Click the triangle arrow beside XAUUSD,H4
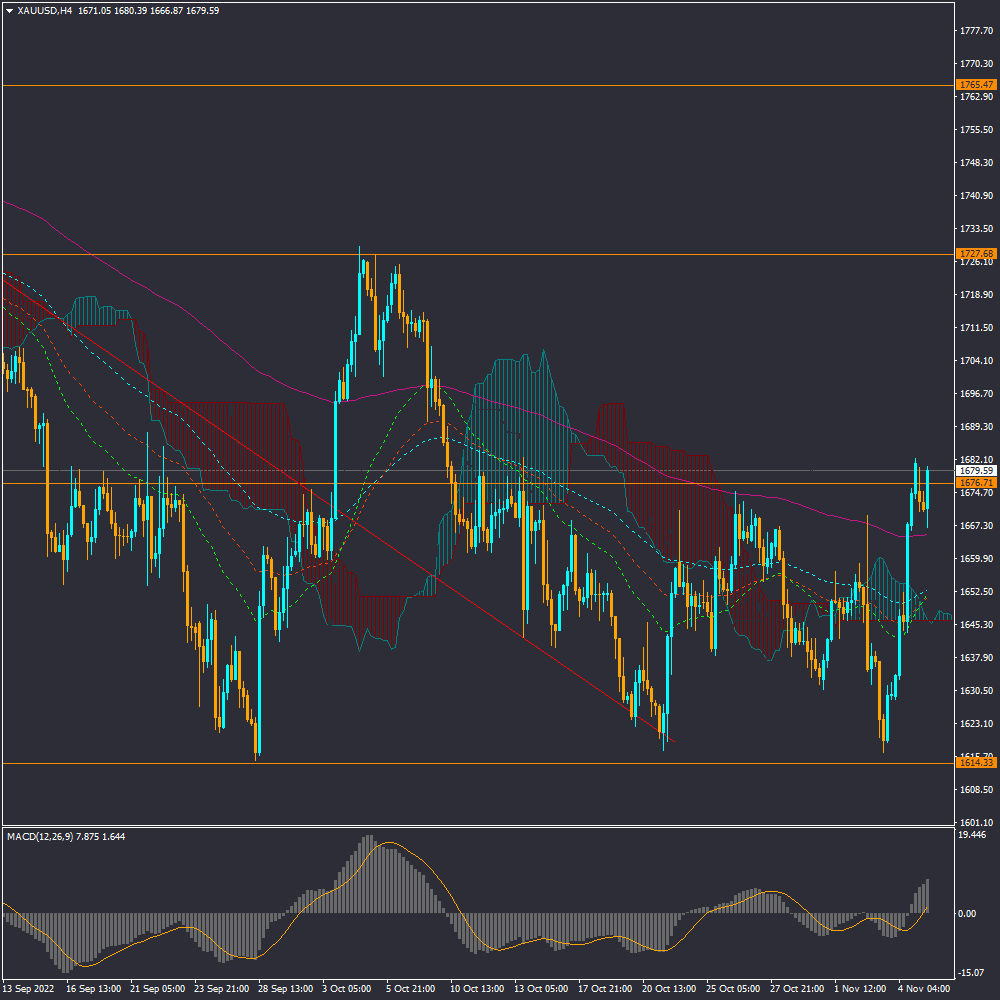1000x1000 pixels. point(9,10)
